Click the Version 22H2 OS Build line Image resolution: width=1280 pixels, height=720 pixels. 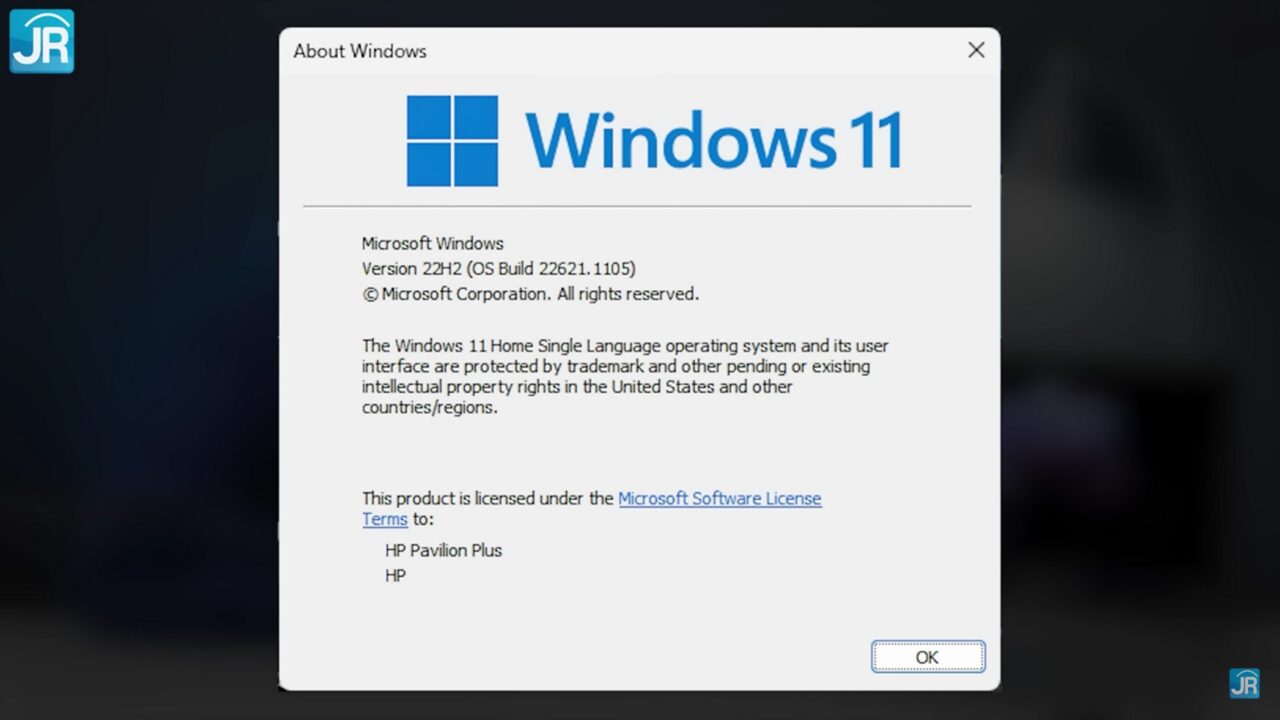pos(498,269)
